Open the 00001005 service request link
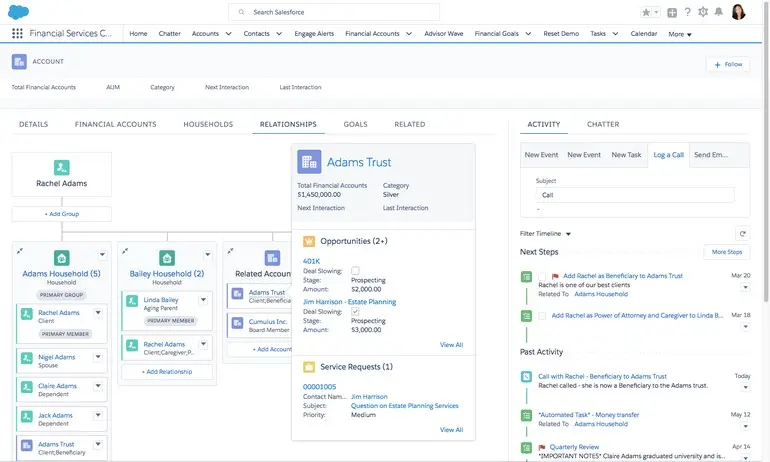 [x=320, y=386]
